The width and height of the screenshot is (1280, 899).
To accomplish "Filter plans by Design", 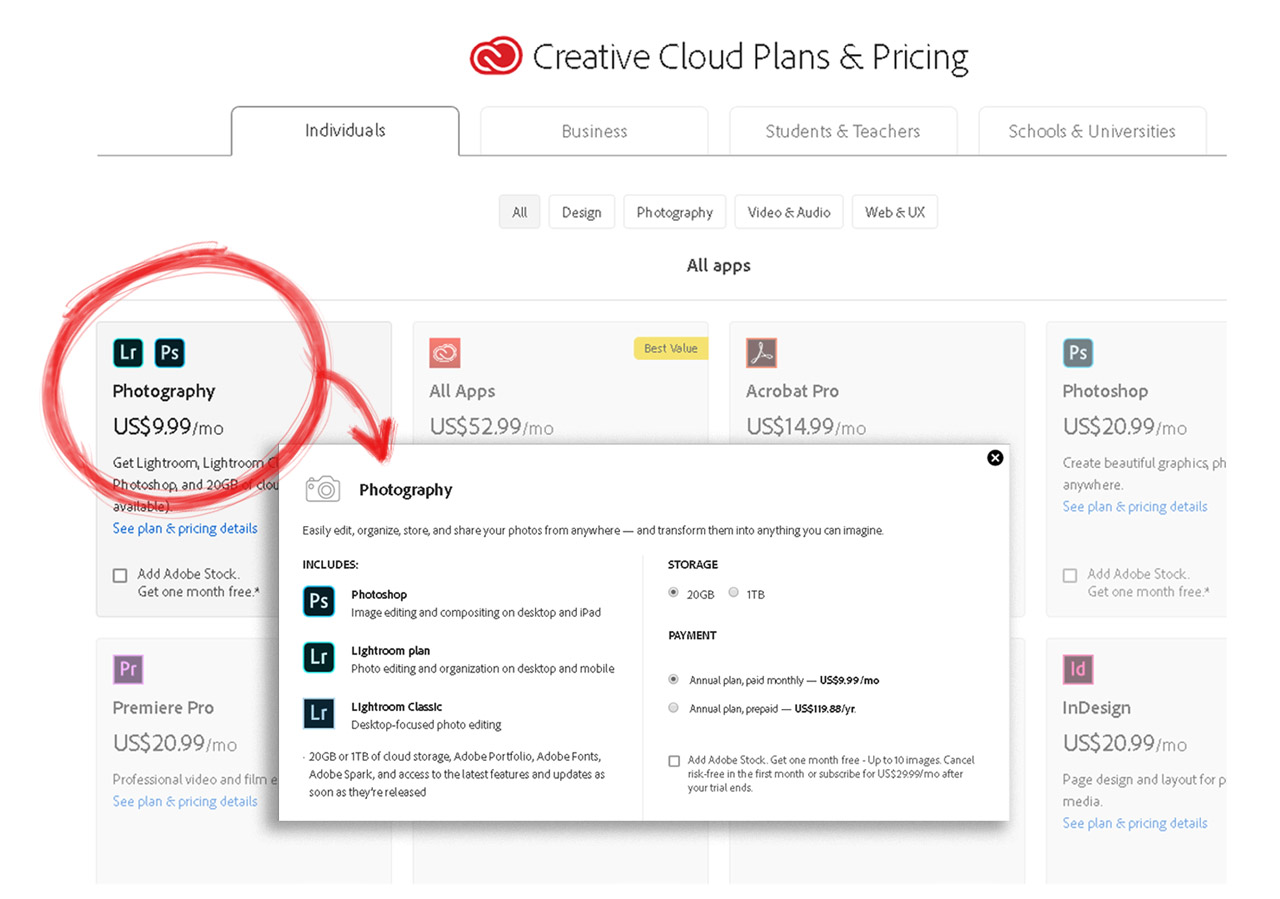I will pos(582,212).
